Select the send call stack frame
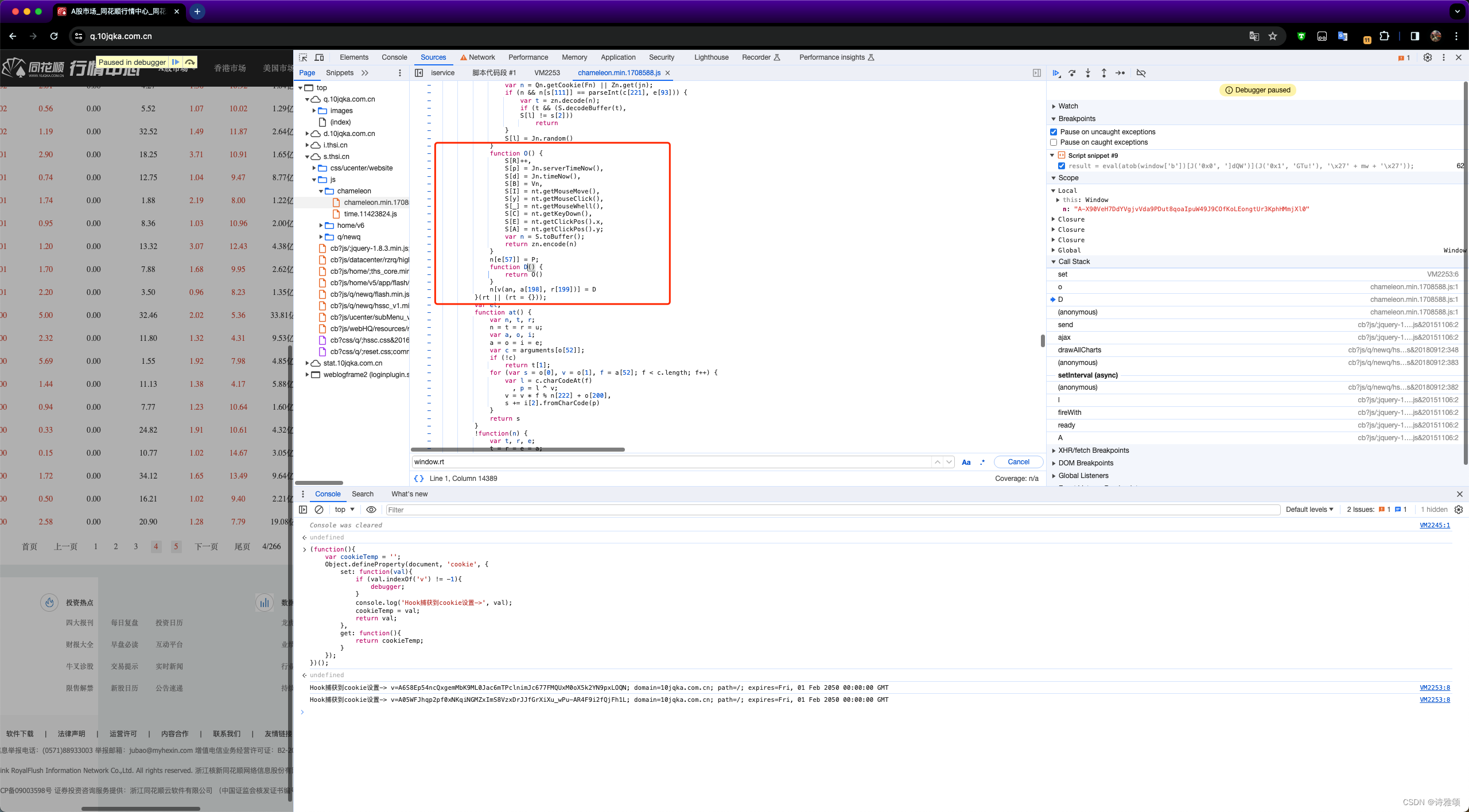 (x=1257, y=325)
